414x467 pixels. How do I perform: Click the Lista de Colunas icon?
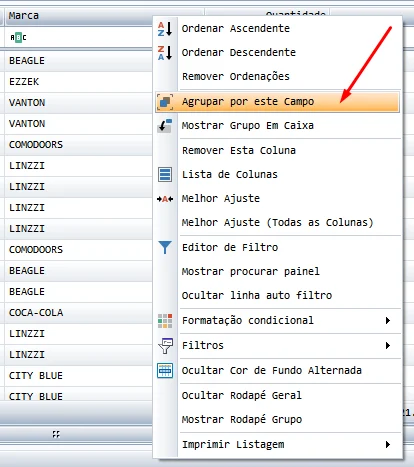point(165,174)
